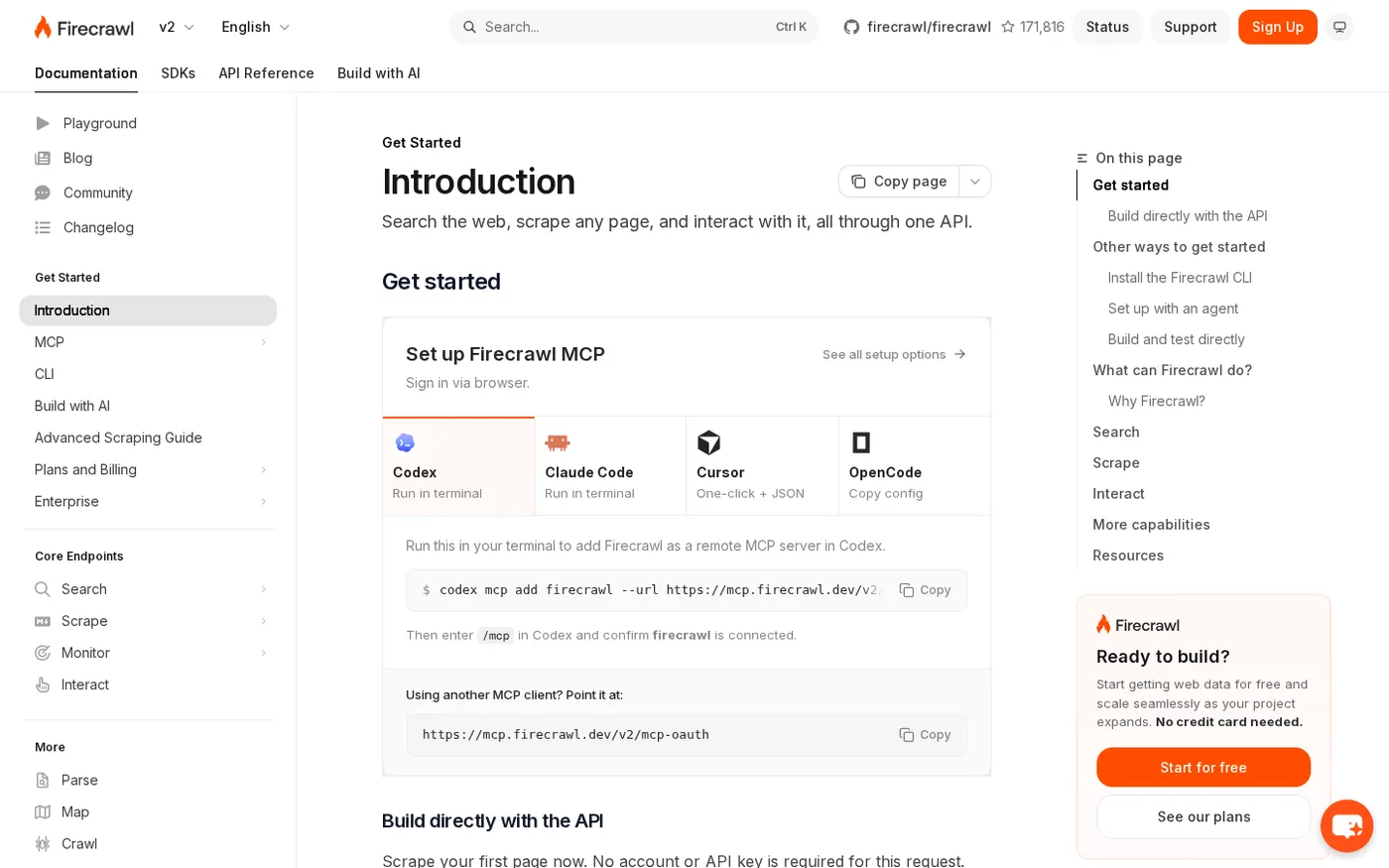Viewport: 1389px width, 868px height.
Task: Select the Introduction sidebar item
Action: point(148,310)
